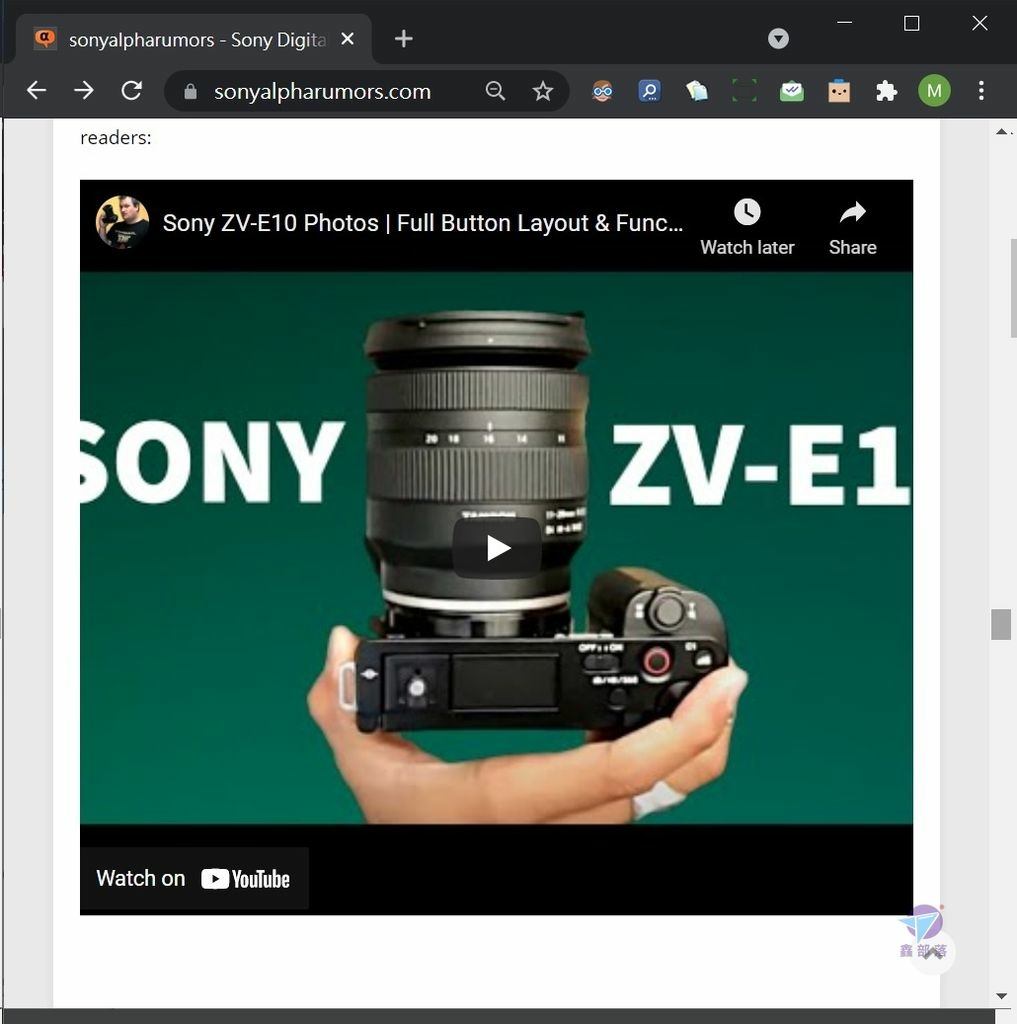Click the green bracket screenshot extension
The height and width of the screenshot is (1024, 1017).
tap(744, 91)
